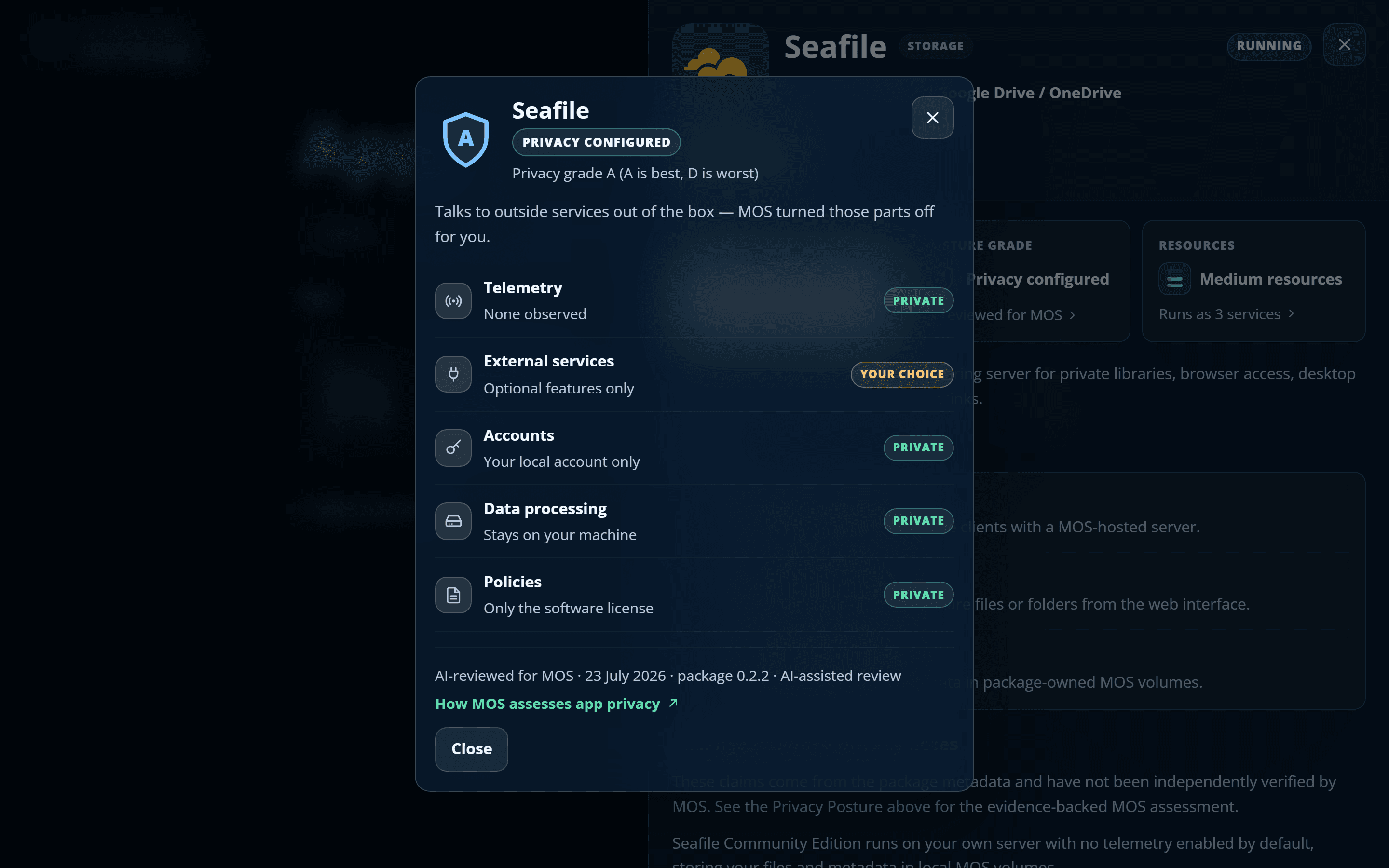Expand Runs as 3 services chevron
The height and width of the screenshot is (868, 1389).
(1292, 313)
